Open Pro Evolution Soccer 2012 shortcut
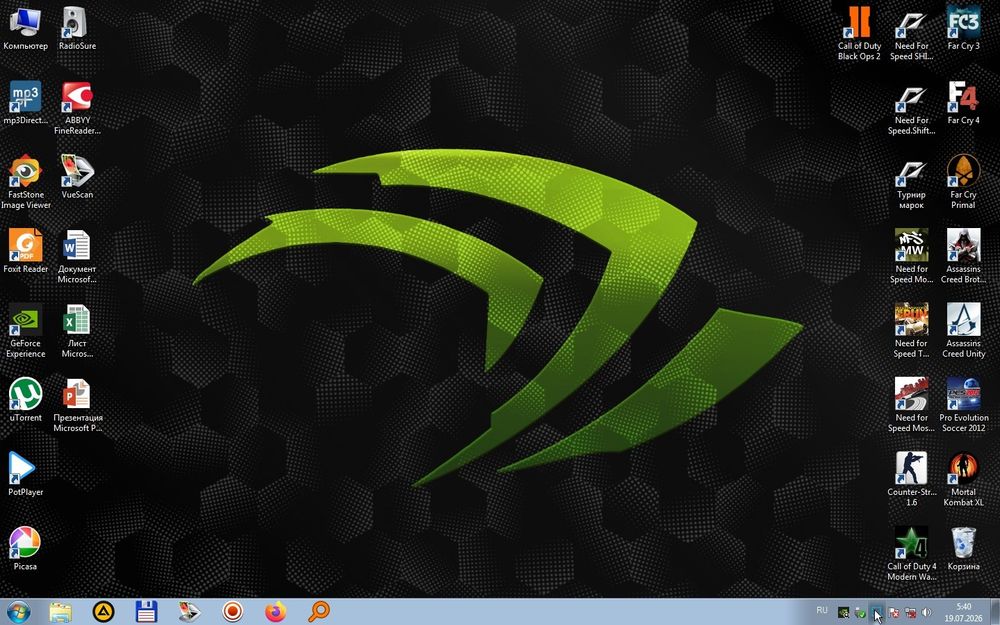1000x625 pixels. click(963, 405)
